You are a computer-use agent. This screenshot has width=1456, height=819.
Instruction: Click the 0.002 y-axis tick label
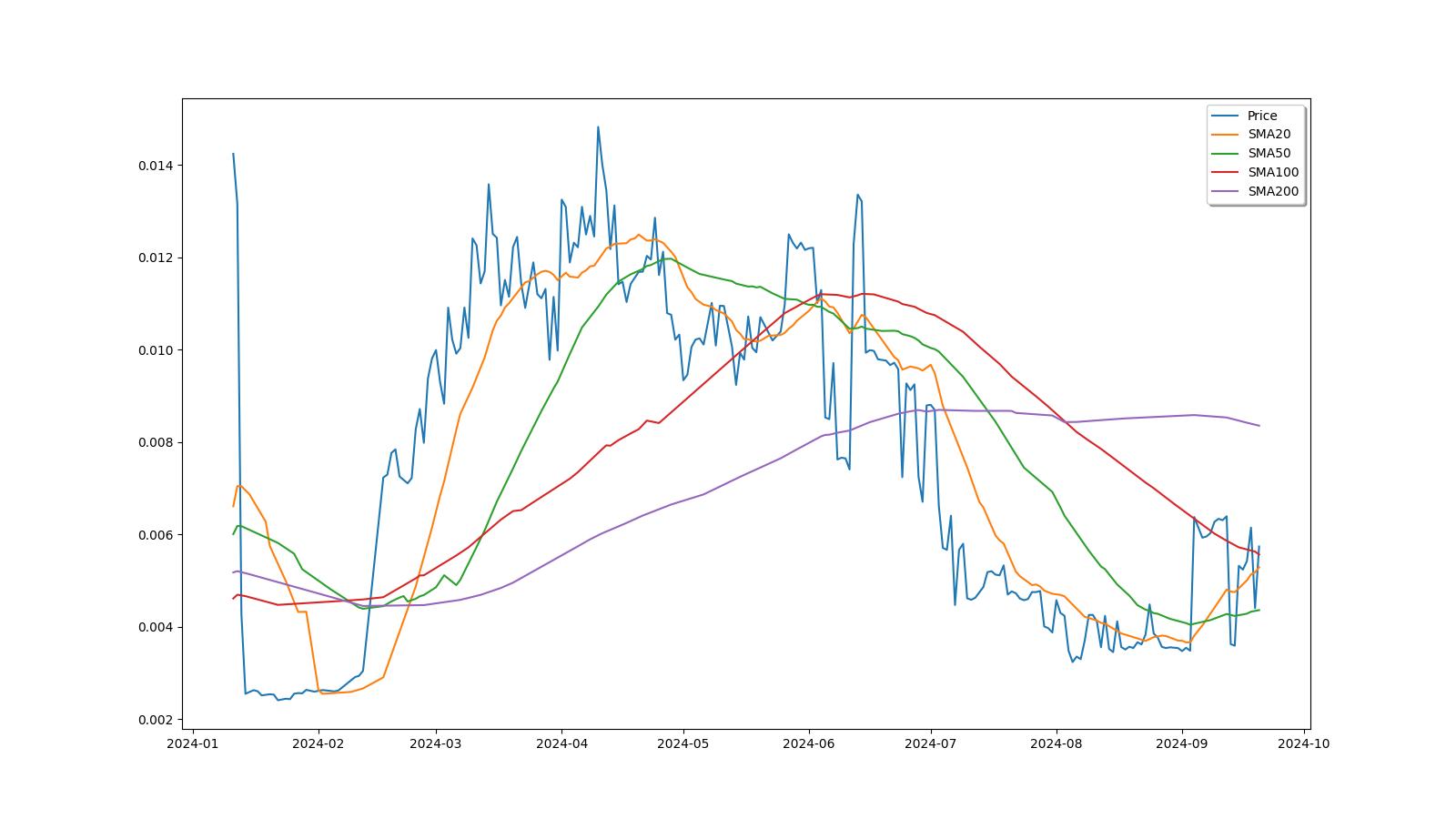(155, 720)
